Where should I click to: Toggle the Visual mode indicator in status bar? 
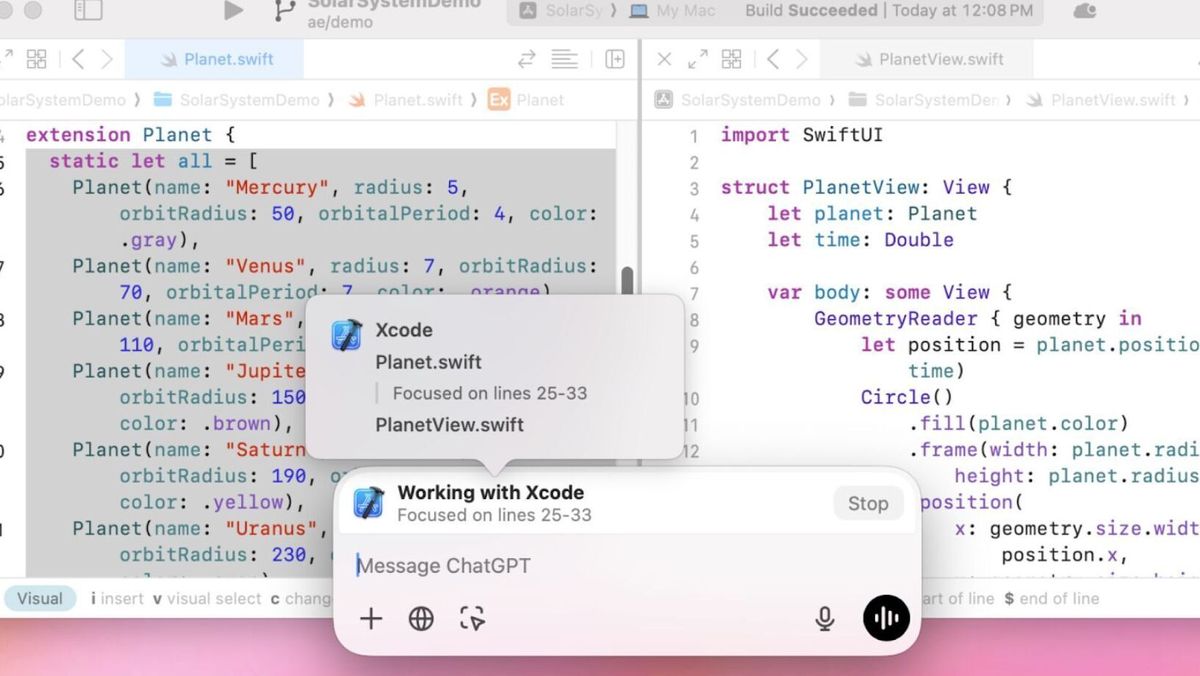(x=40, y=598)
